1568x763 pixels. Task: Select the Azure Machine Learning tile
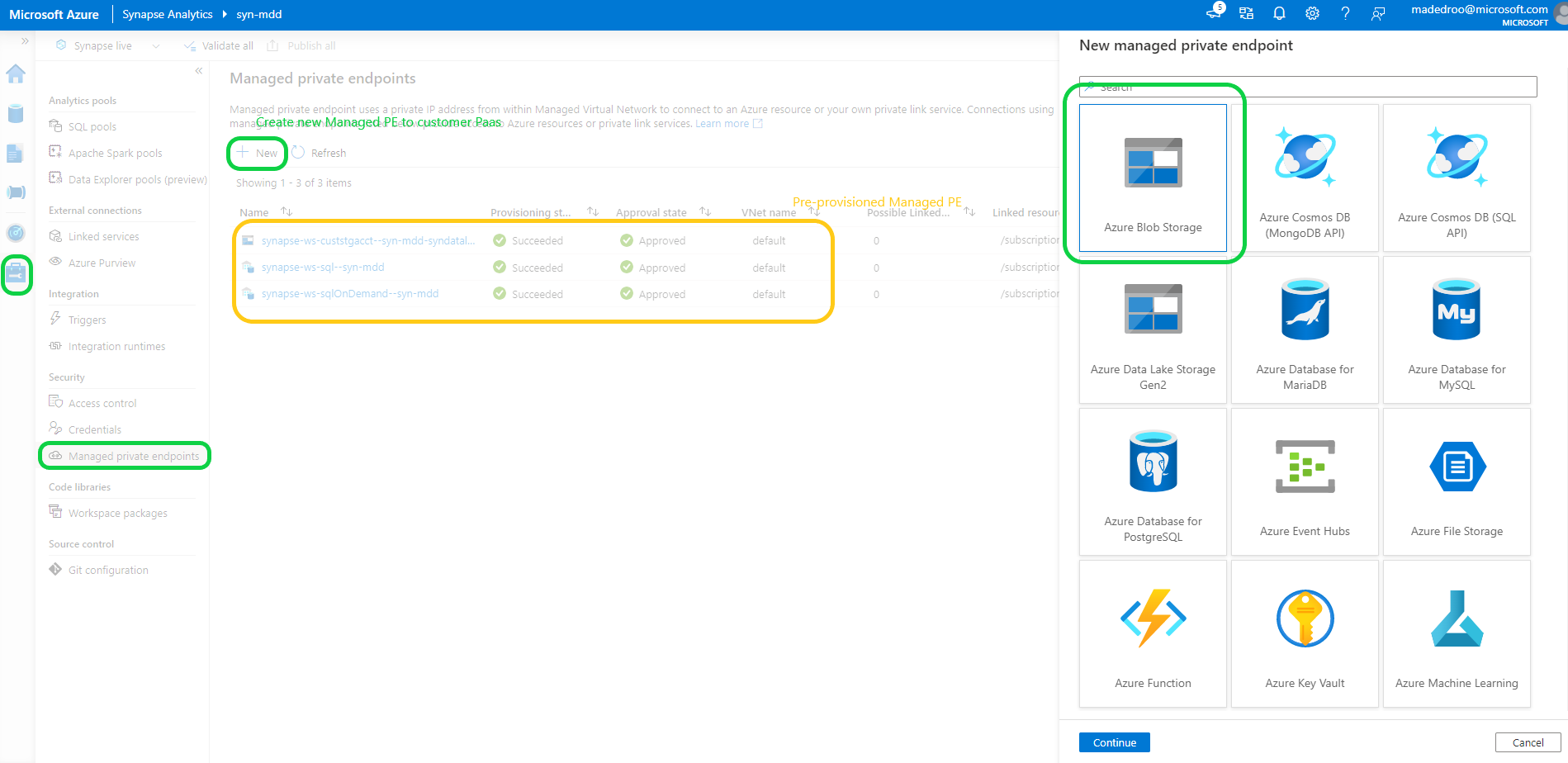click(x=1457, y=633)
